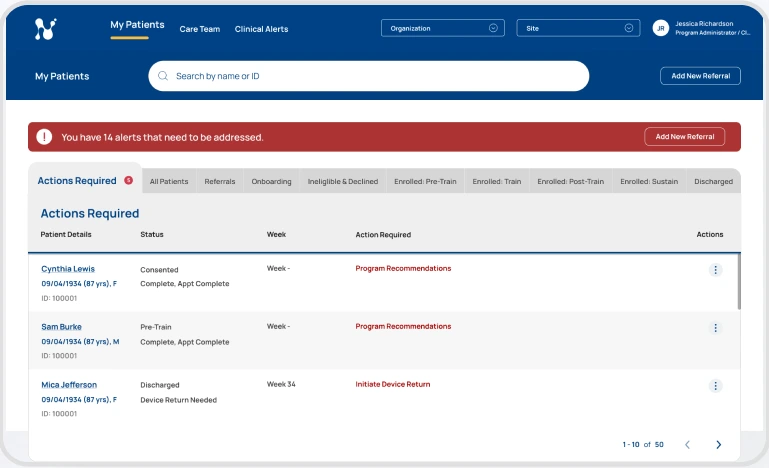The width and height of the screenshot is (769, 468).
Task: Click Initiate Device Return for Mica Jefferson
Action: [x=392, y=384]
